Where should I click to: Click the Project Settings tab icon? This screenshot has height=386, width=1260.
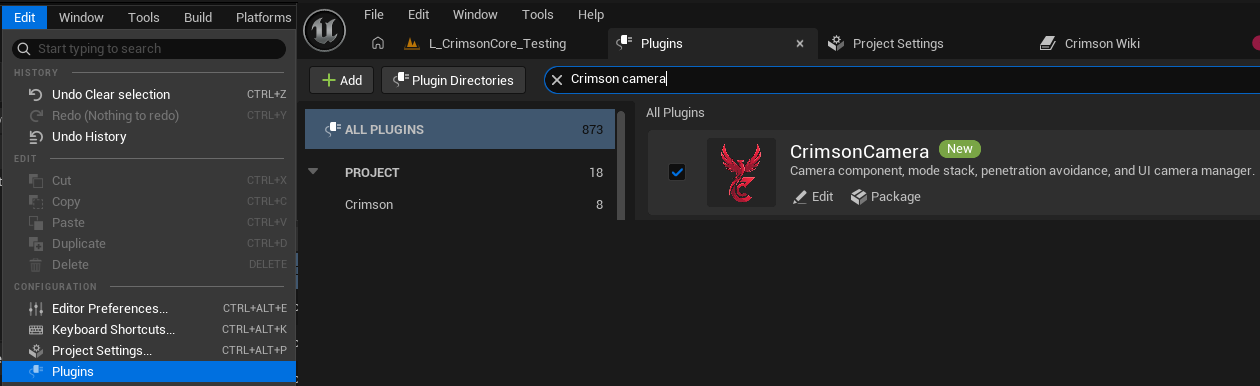[x=836, y=43]
